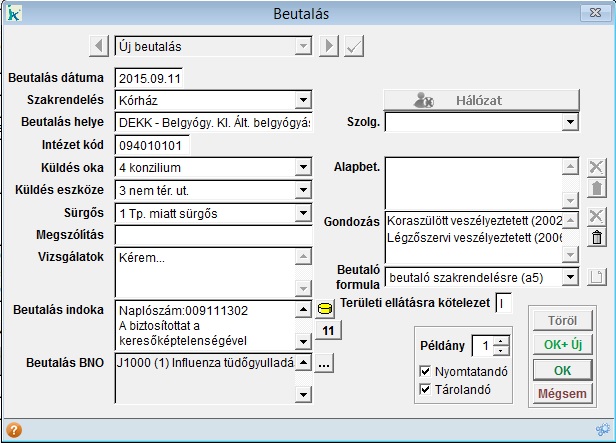Open blank document icon beside Beutaló formula
Image resolution: width=616 pixels, height=443 pixels.
596,277
